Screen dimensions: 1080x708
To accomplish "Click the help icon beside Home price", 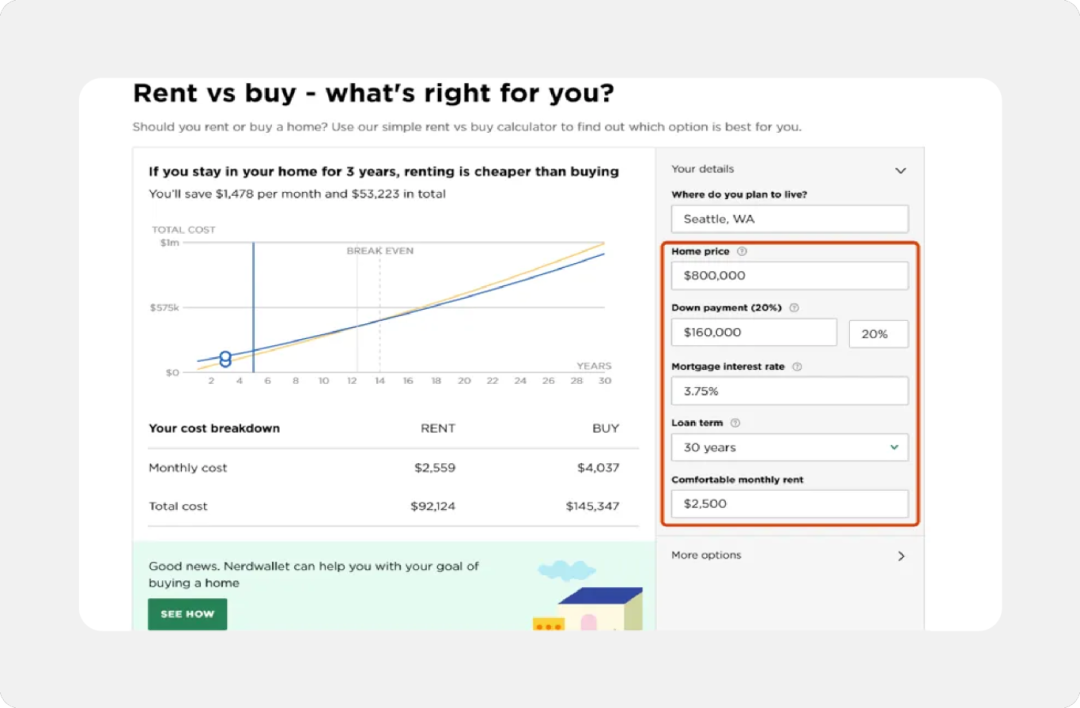I will point(742,252).
